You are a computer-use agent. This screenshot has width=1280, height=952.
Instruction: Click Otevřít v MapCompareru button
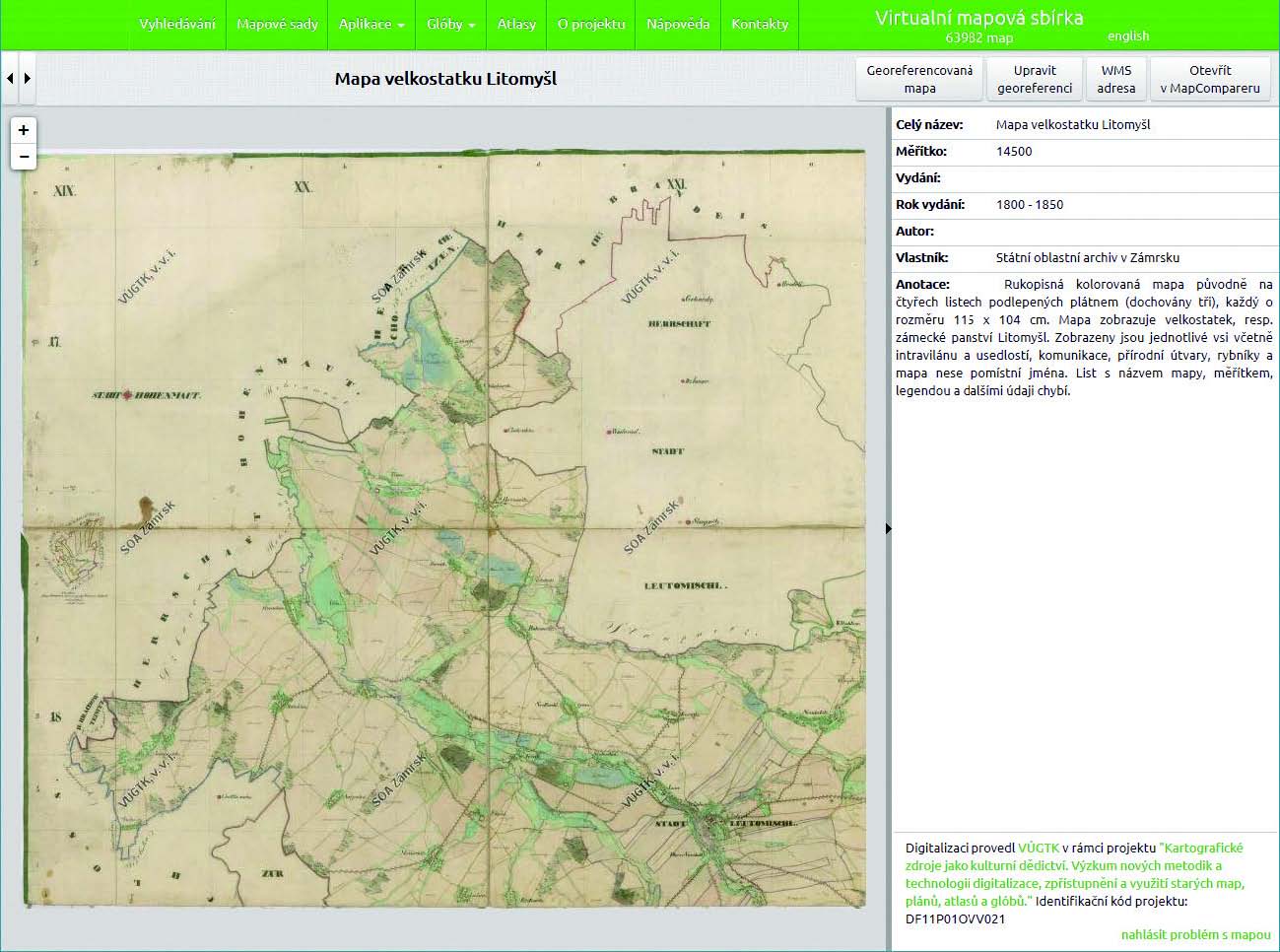[x=1210, y=79]
